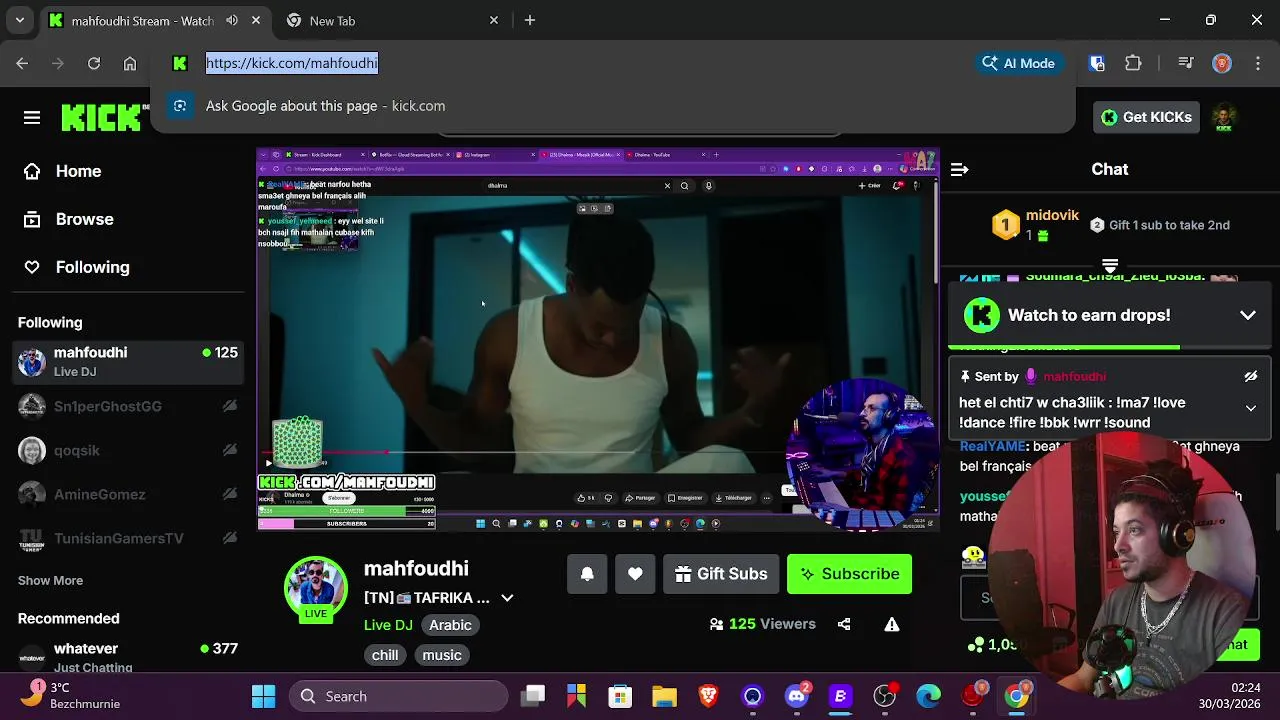The height and width of the screenshot is (720, 1280).
Task: Click the Gift Subs button
Action: (x=721, y=574)
